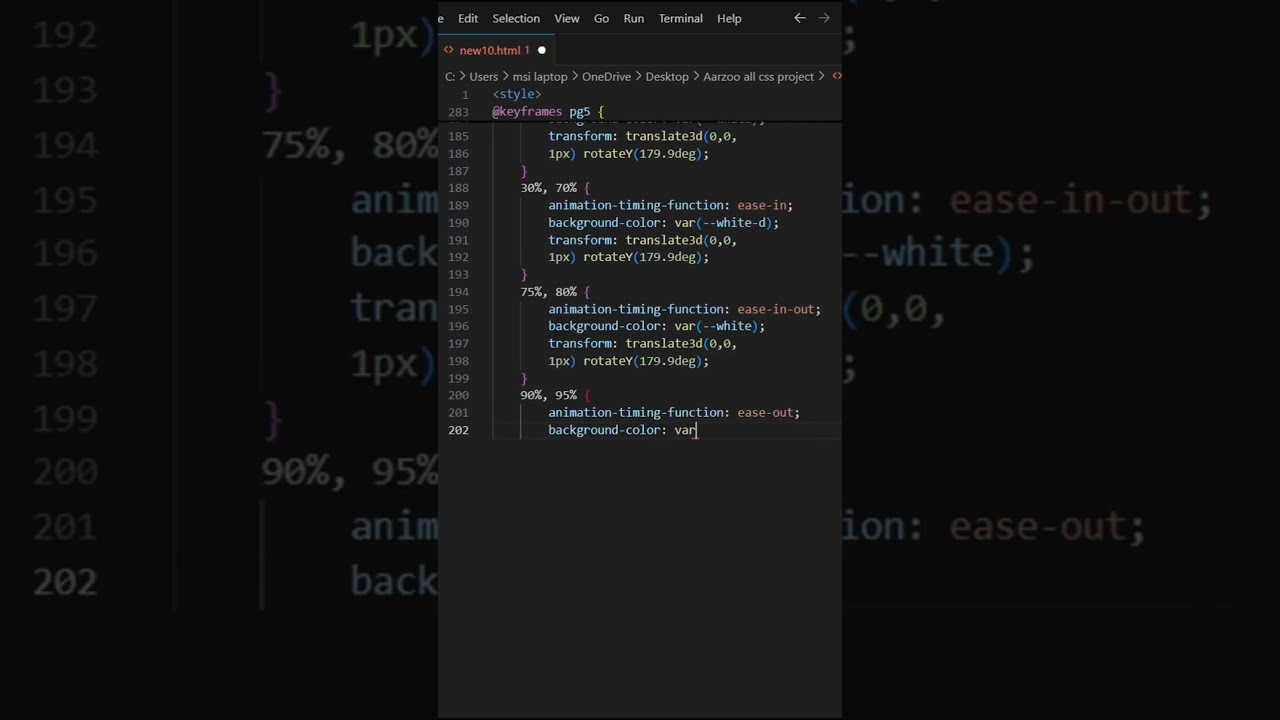Click the C: breadcrumb

(x=450, y=76)
